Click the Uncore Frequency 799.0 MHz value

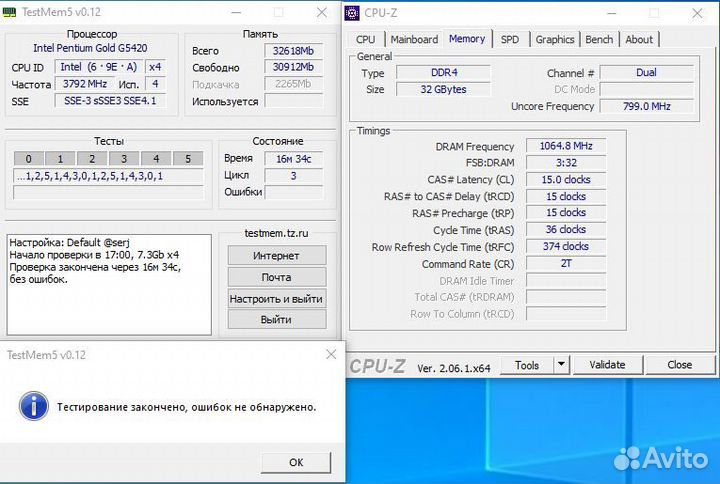(646, 107)
